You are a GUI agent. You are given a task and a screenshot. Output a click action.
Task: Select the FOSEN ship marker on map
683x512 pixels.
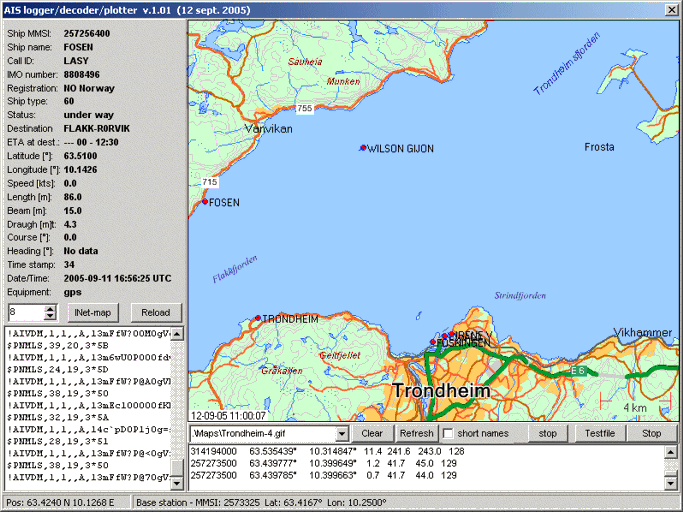tap(205, 202)
